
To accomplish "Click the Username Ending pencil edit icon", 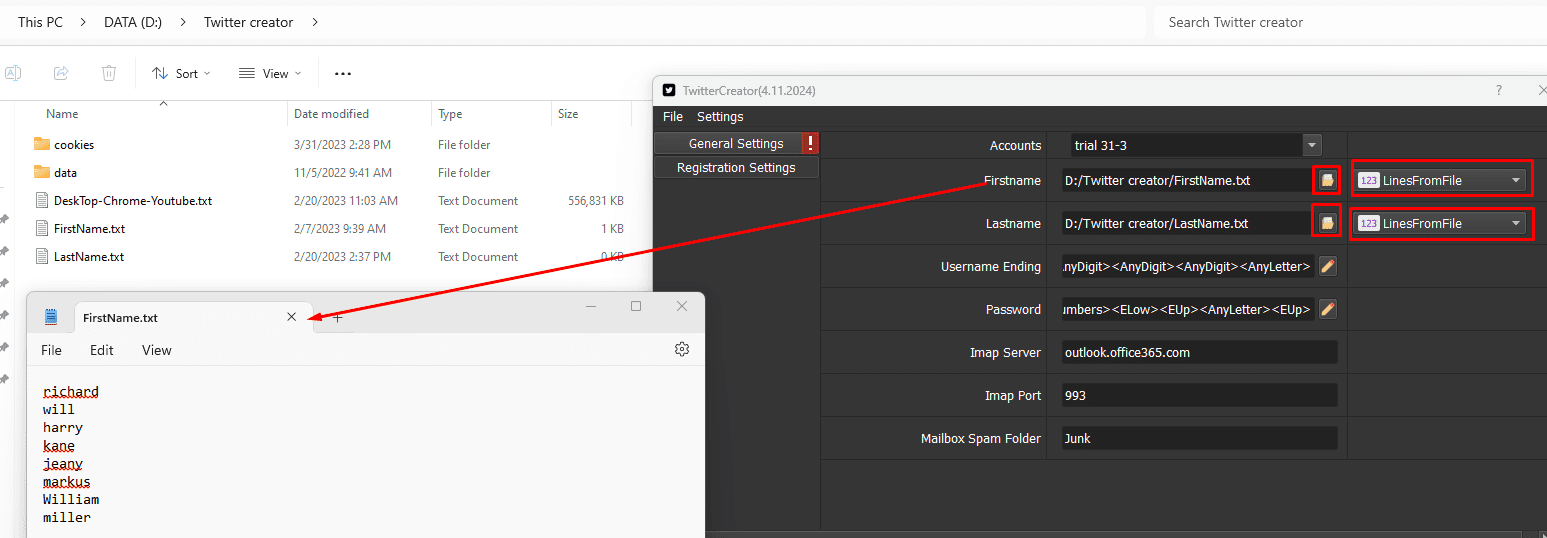I will 1328,266.
